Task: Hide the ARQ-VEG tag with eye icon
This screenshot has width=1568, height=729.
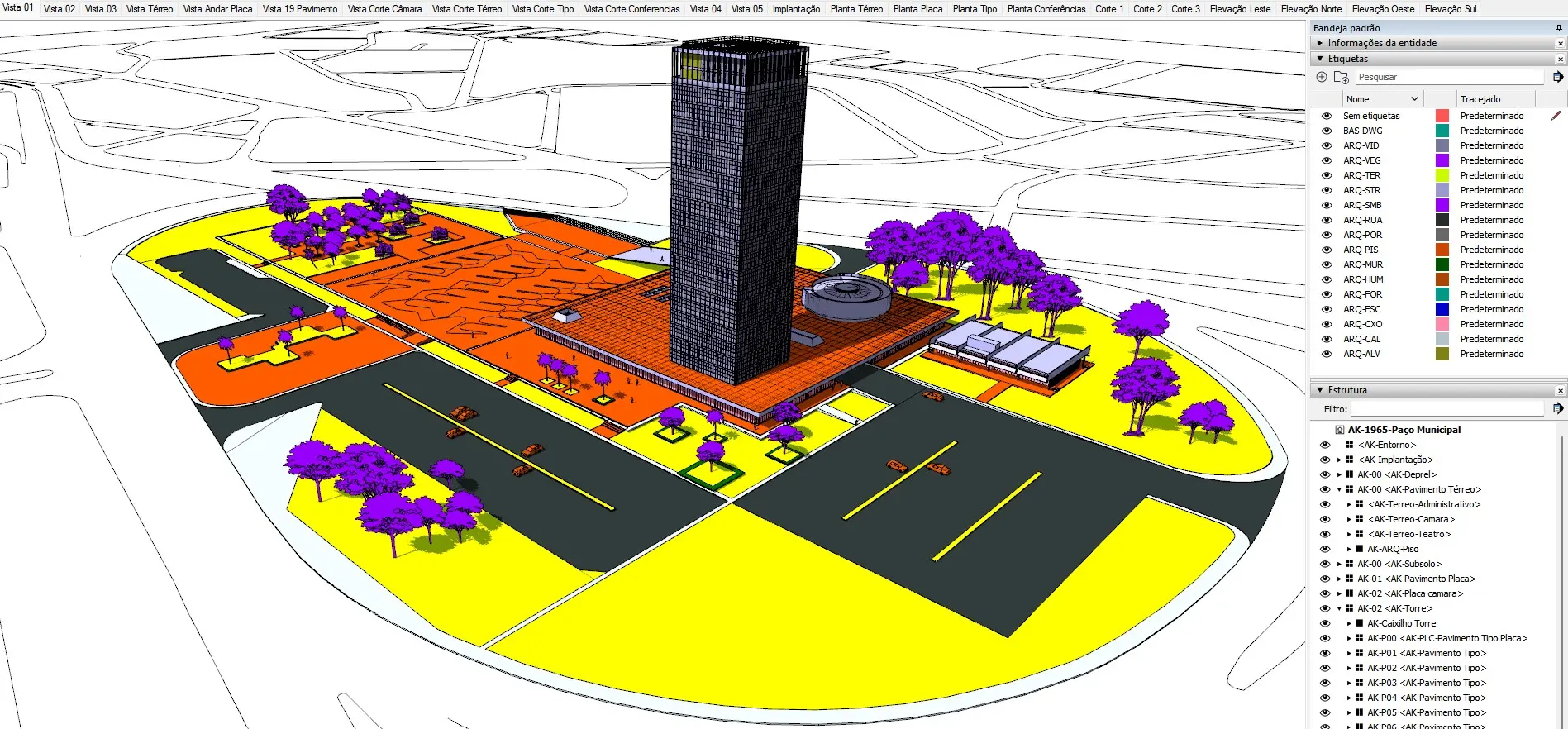Action: [1327, 160]
